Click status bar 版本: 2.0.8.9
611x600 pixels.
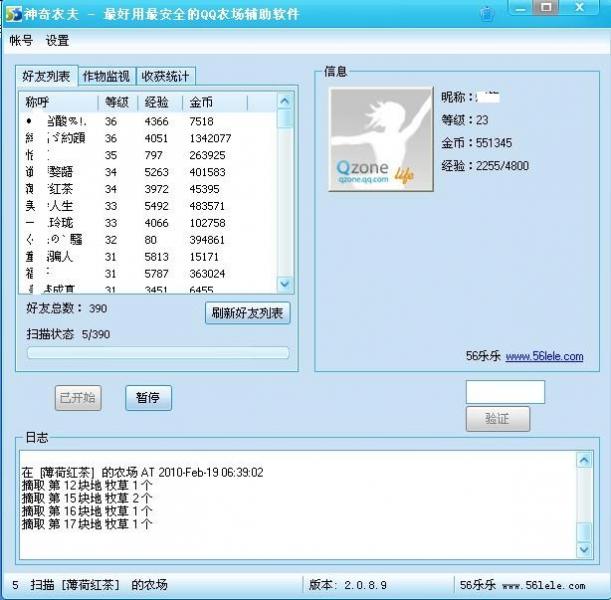(348, 585)
